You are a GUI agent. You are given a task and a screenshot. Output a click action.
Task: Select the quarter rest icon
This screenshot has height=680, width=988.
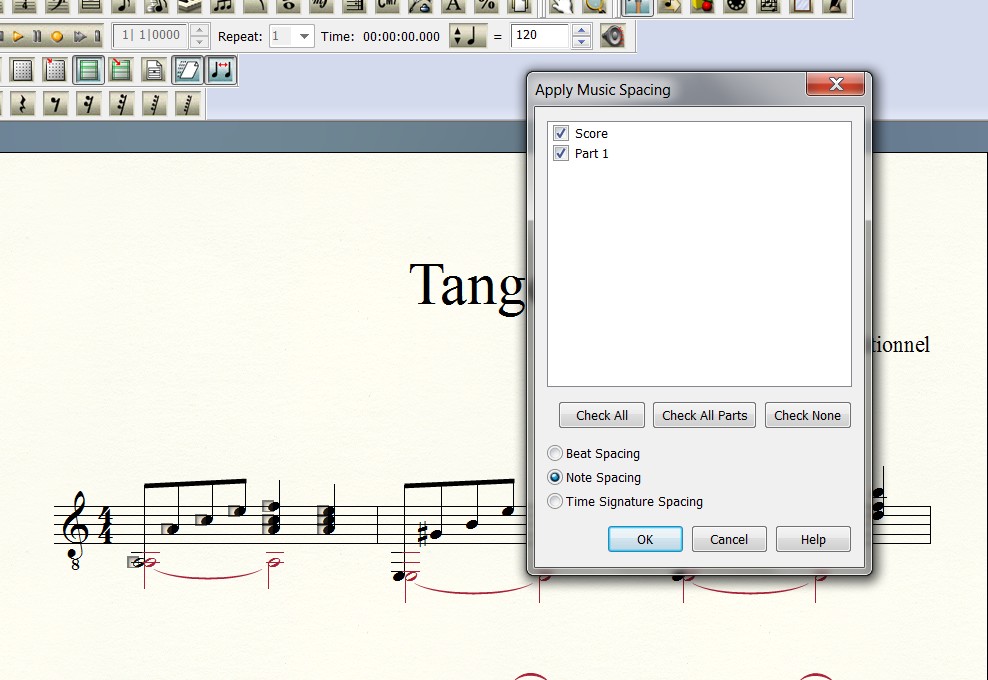[22, 103]
